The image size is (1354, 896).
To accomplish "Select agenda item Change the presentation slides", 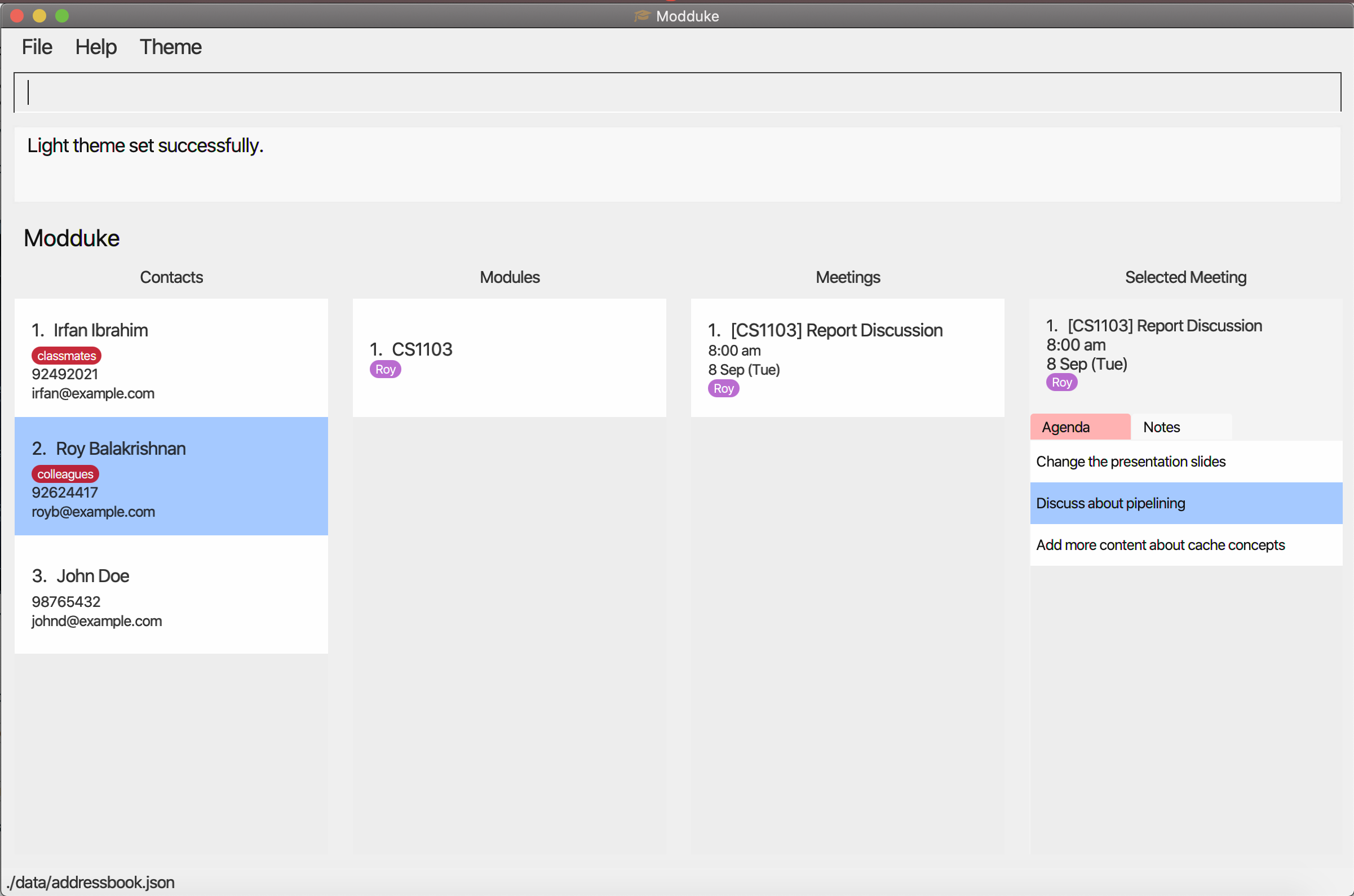I will click(x=1185, y=461).
